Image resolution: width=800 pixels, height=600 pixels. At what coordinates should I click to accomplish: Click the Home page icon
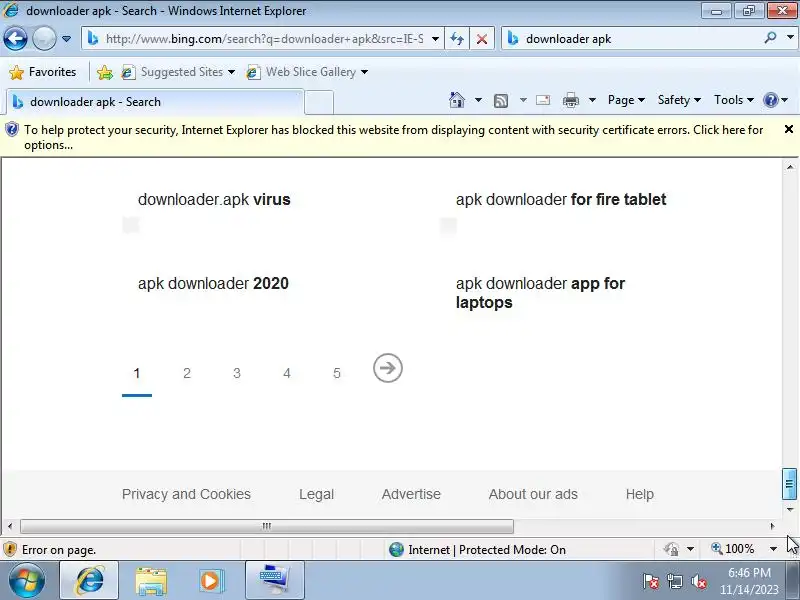tap(457, 100)
